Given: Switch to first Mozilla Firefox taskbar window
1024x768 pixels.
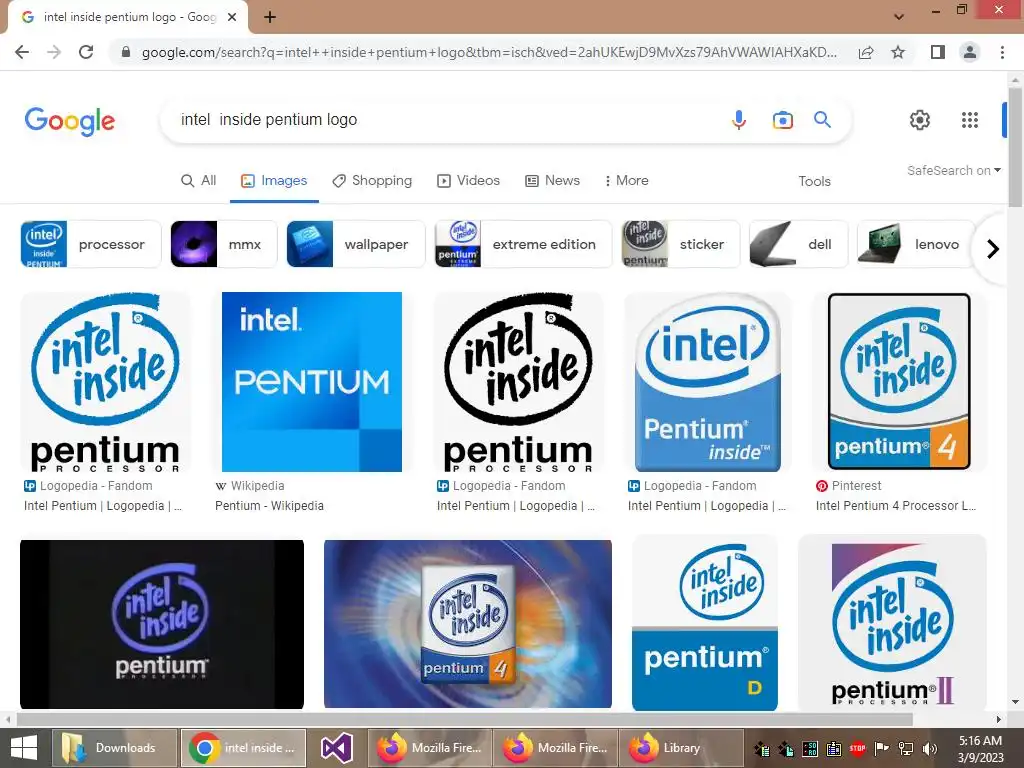Looking at the screenshot, I should click(430, 748).
